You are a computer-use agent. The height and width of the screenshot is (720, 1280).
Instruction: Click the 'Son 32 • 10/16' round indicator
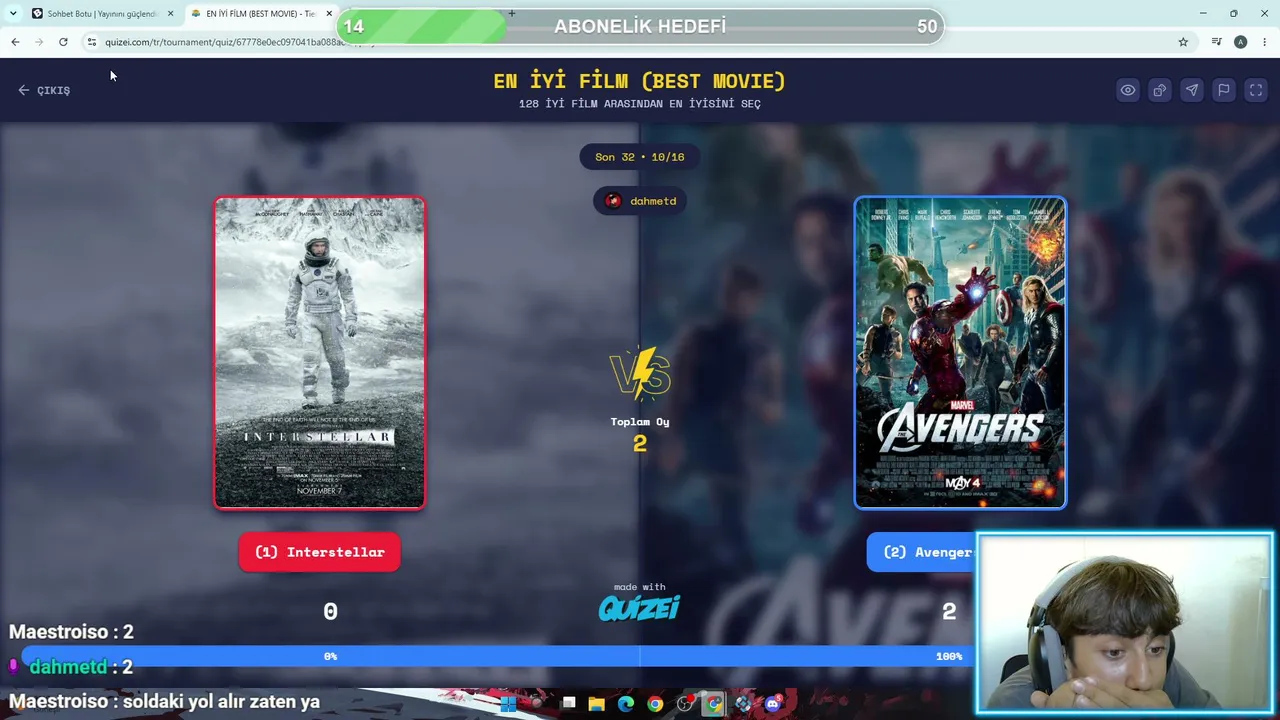[640, 157]
